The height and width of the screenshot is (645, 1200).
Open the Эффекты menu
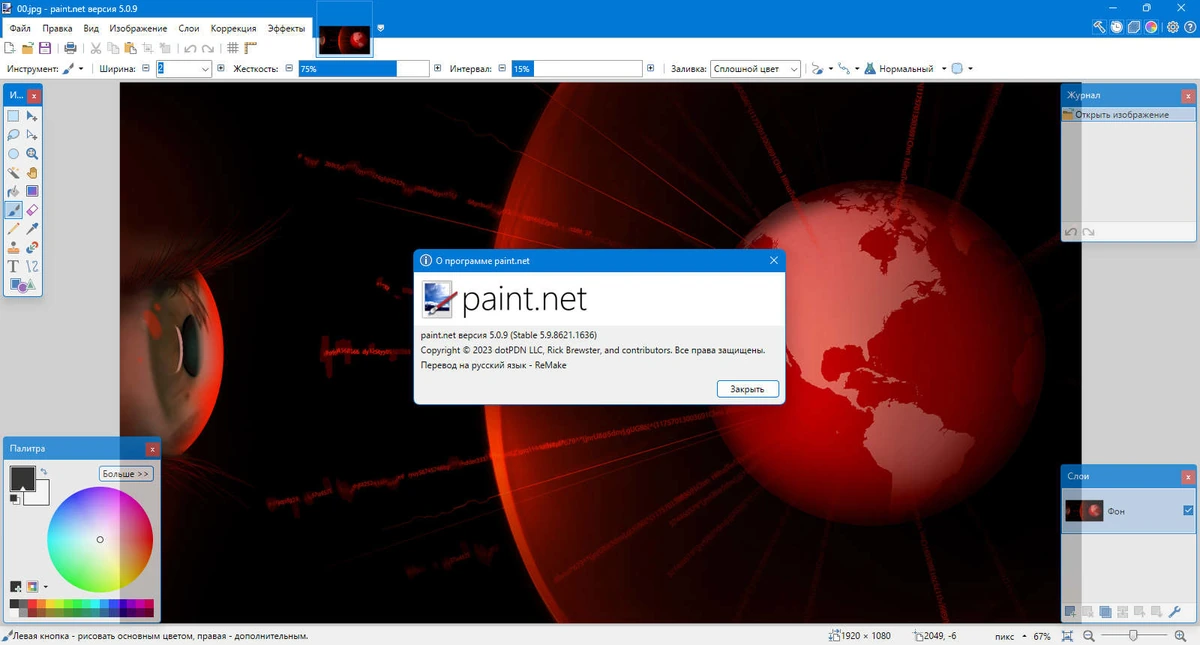click(286, 29)
